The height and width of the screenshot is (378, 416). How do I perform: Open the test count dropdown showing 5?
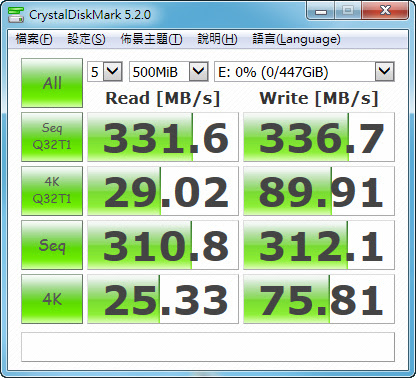(105, 72)
